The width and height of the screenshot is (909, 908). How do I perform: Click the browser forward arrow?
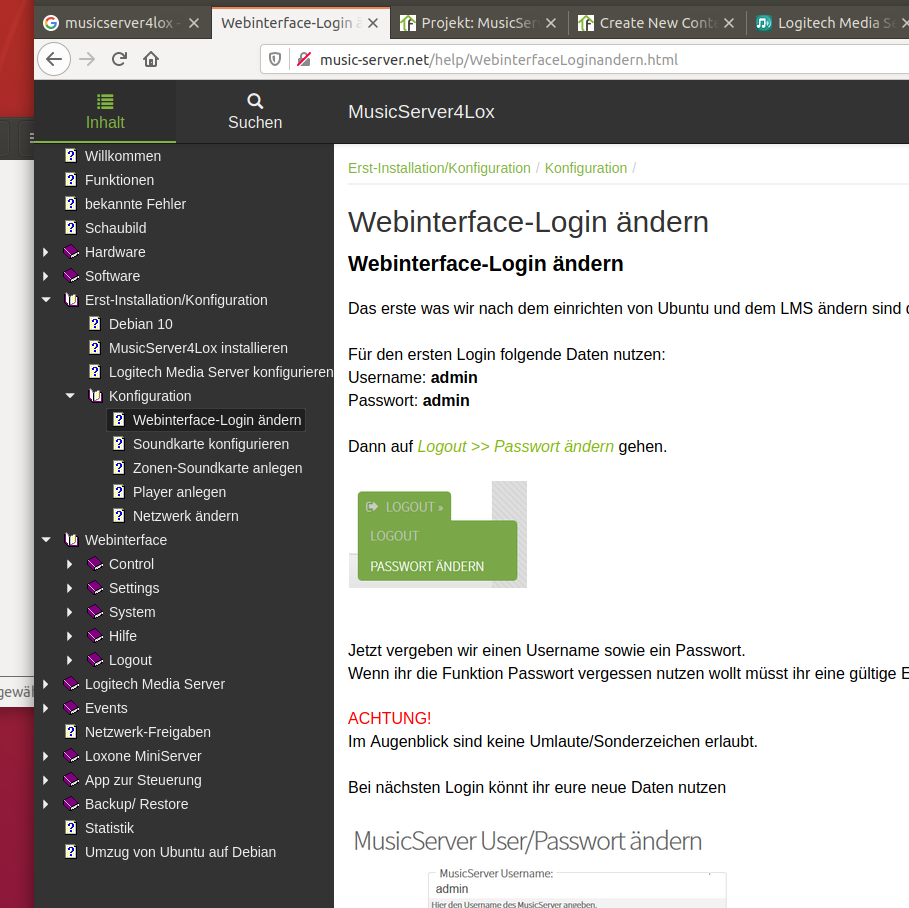pos(87,59)
